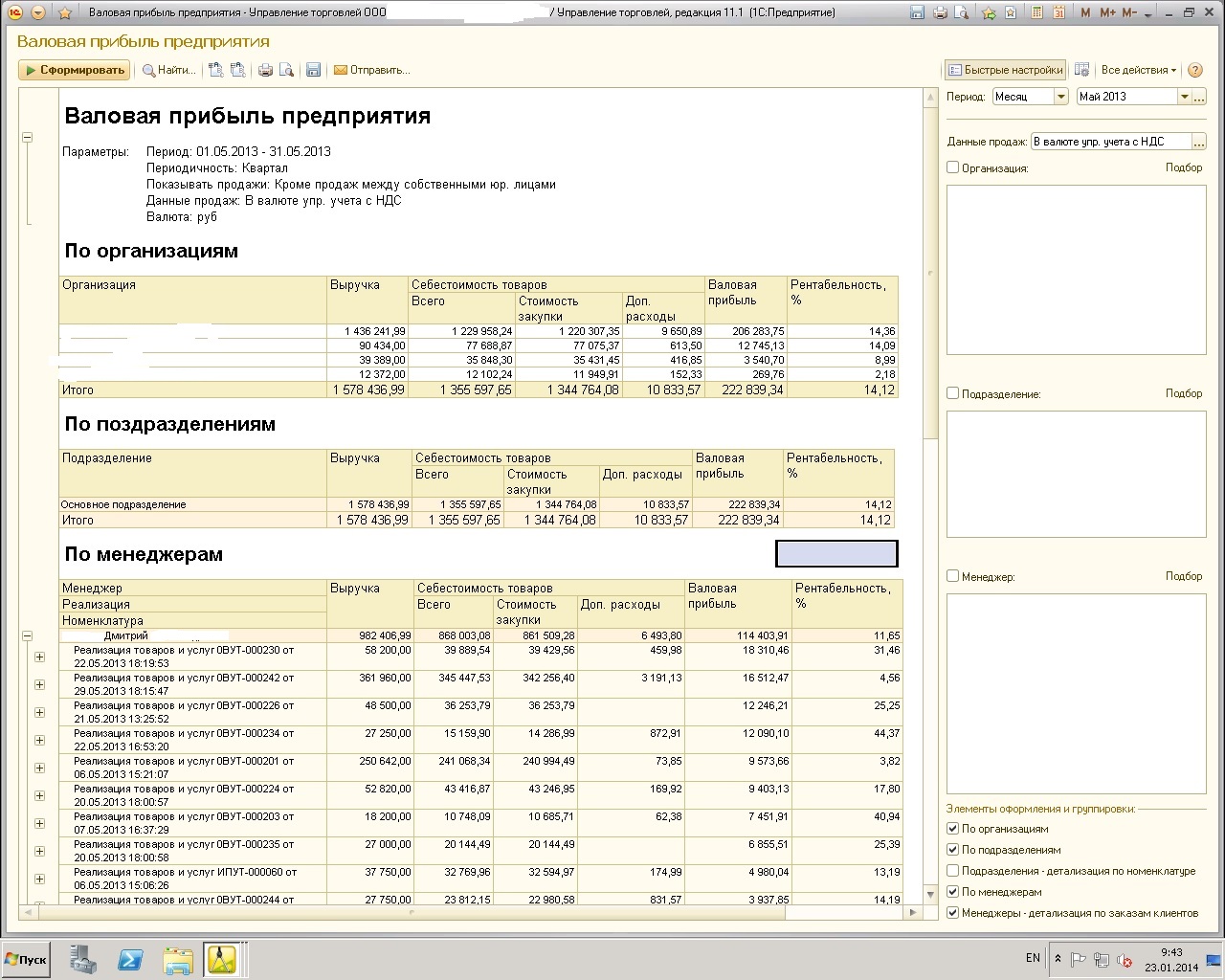This screenshot has width=1225, height=980.
Task: Expand the row for ОВУТ-000230 realization
Action: click(39, 657)
